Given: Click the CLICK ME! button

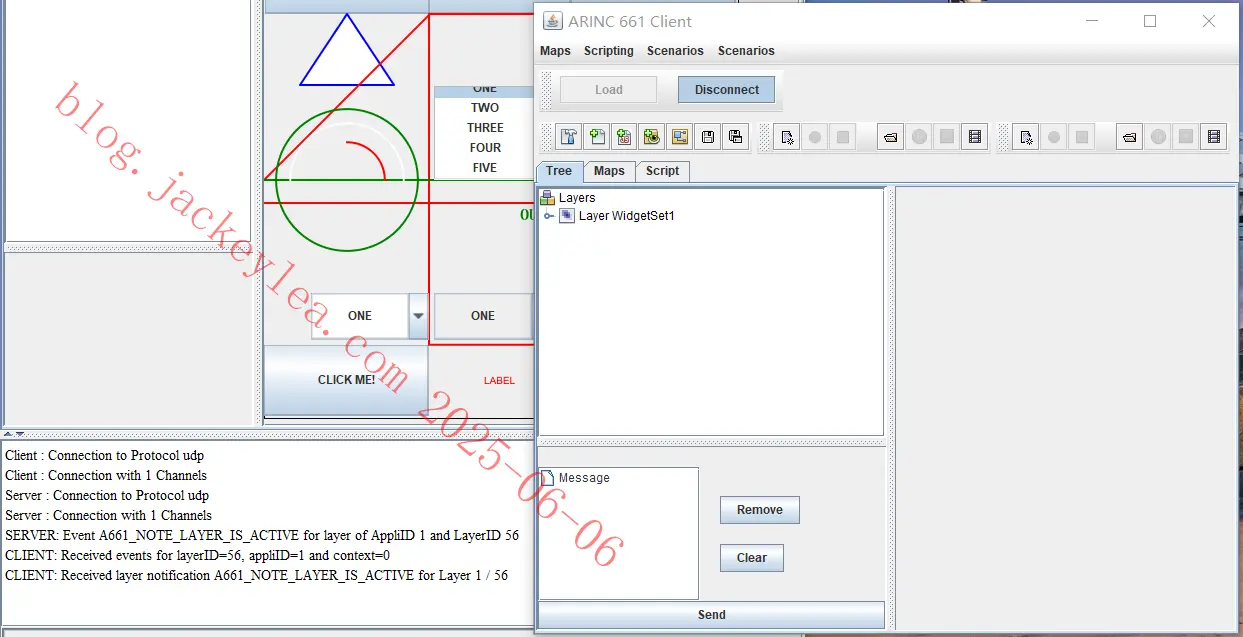Looking at the screenshot, I should click(x=346, y=380).
